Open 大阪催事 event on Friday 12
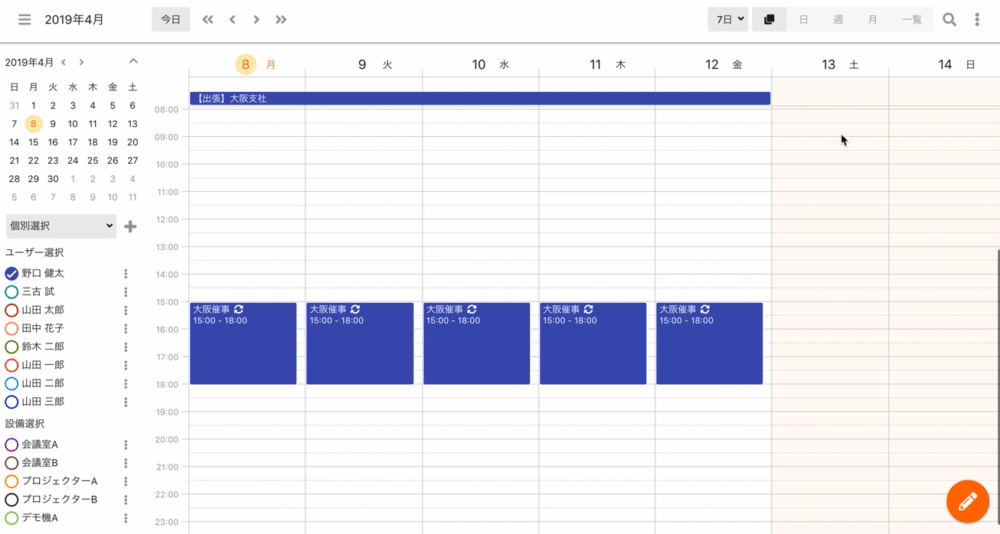This screenshot has height=534, width=1000. click(x=709, y=343)
